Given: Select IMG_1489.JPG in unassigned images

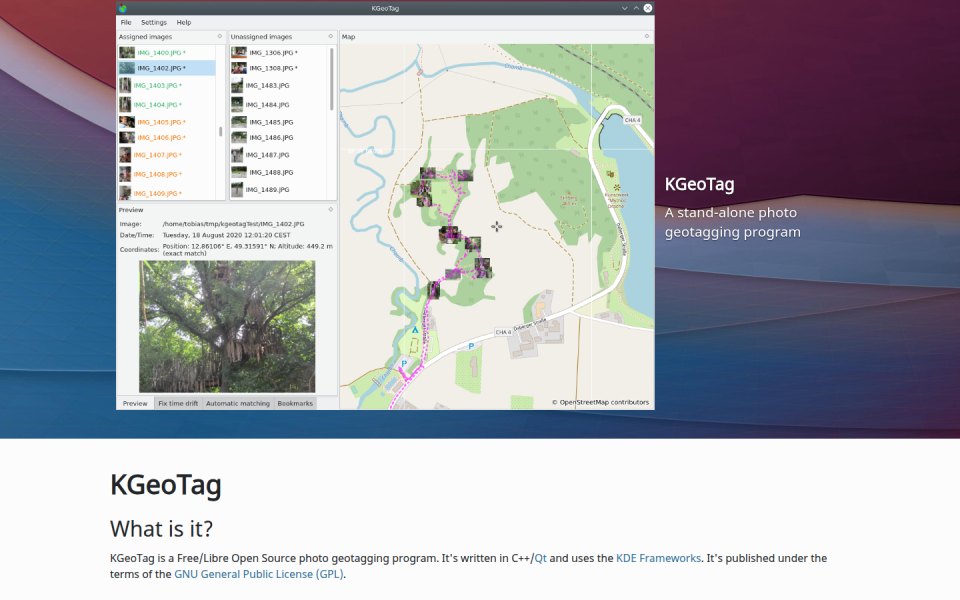Looking at the screenshot, I should coord(279,190).
